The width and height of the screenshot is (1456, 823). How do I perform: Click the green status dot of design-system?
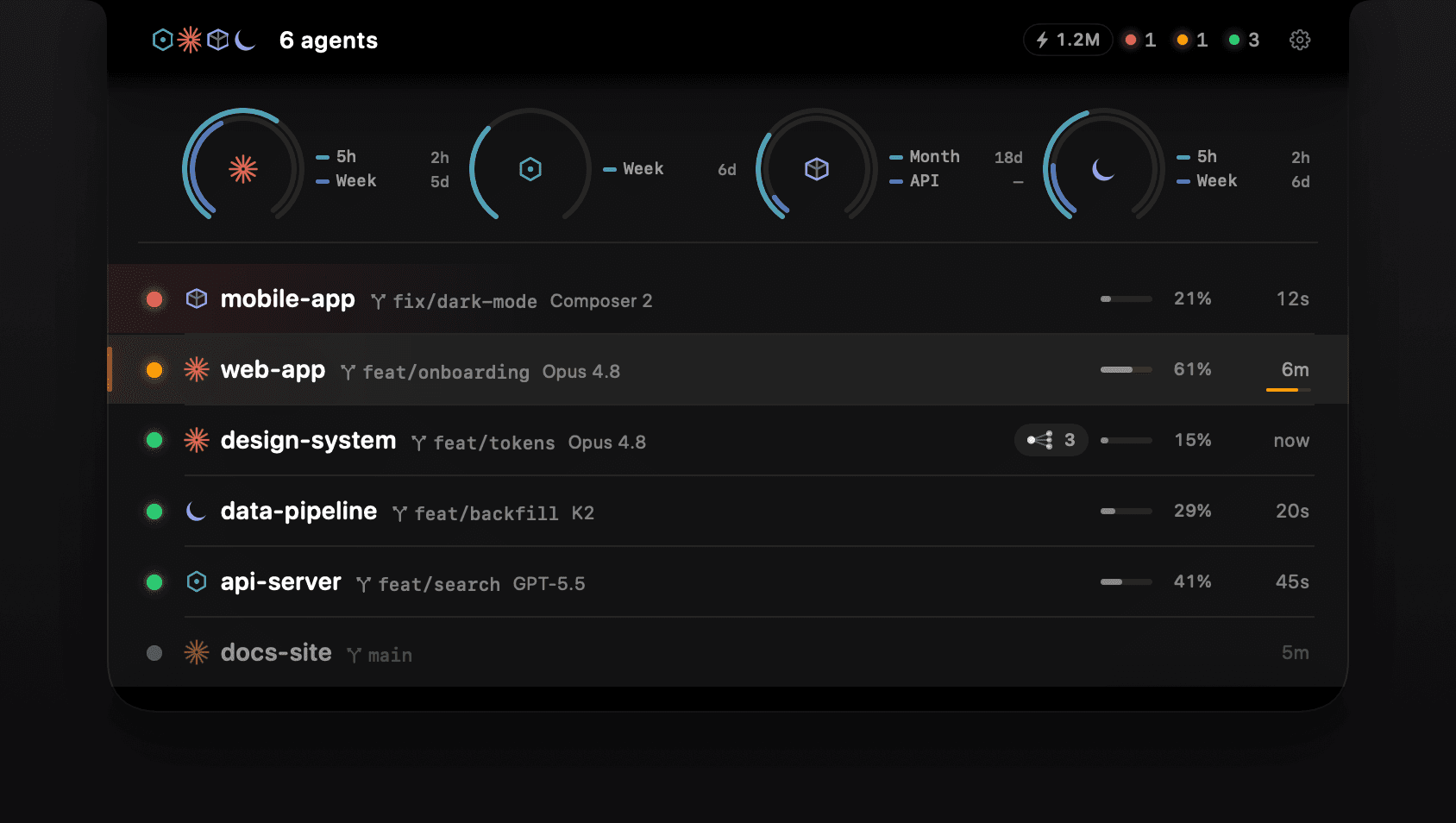(x=154, y=441)
